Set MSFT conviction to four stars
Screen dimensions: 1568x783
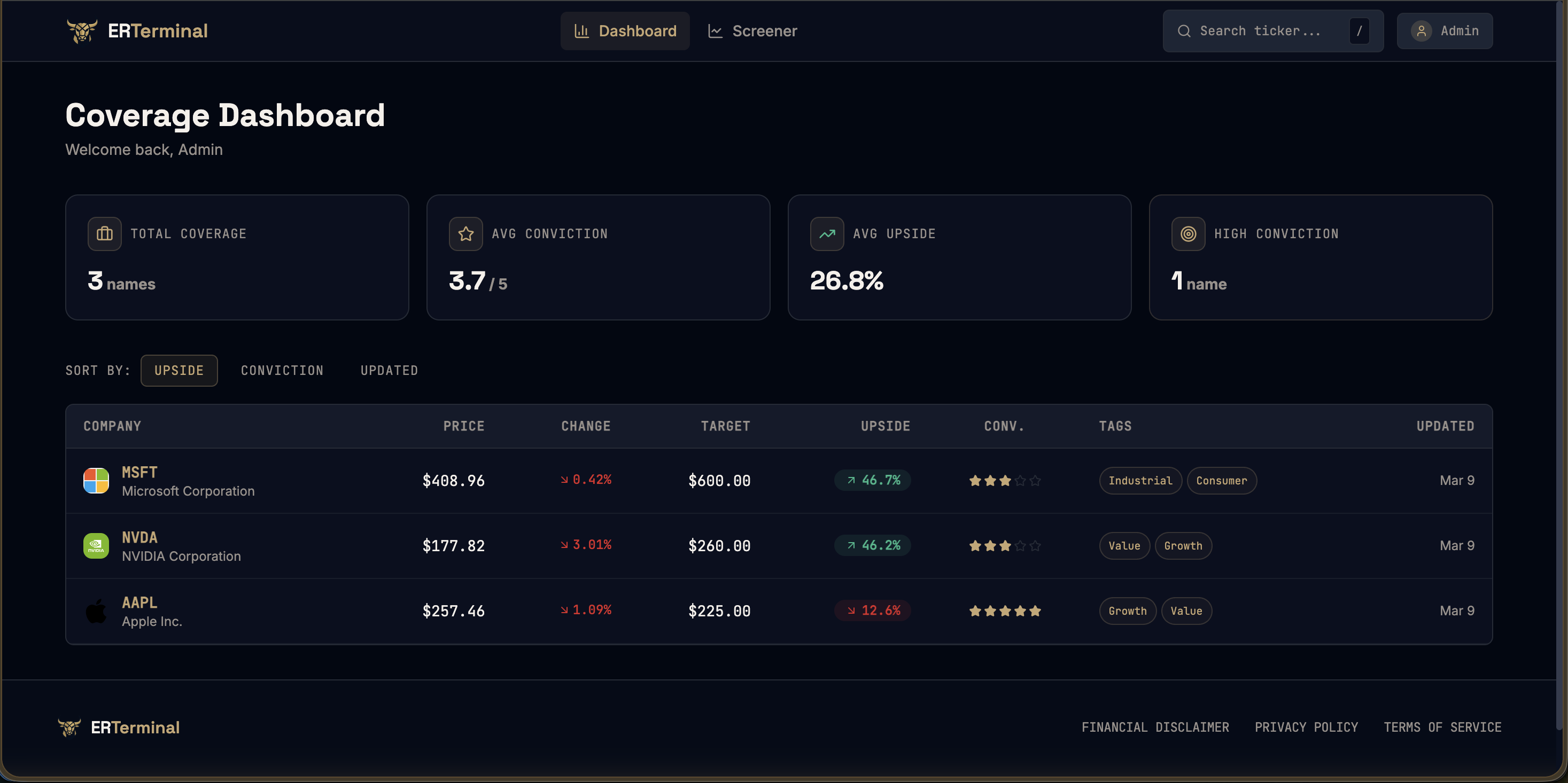(x=1020, y=481)
